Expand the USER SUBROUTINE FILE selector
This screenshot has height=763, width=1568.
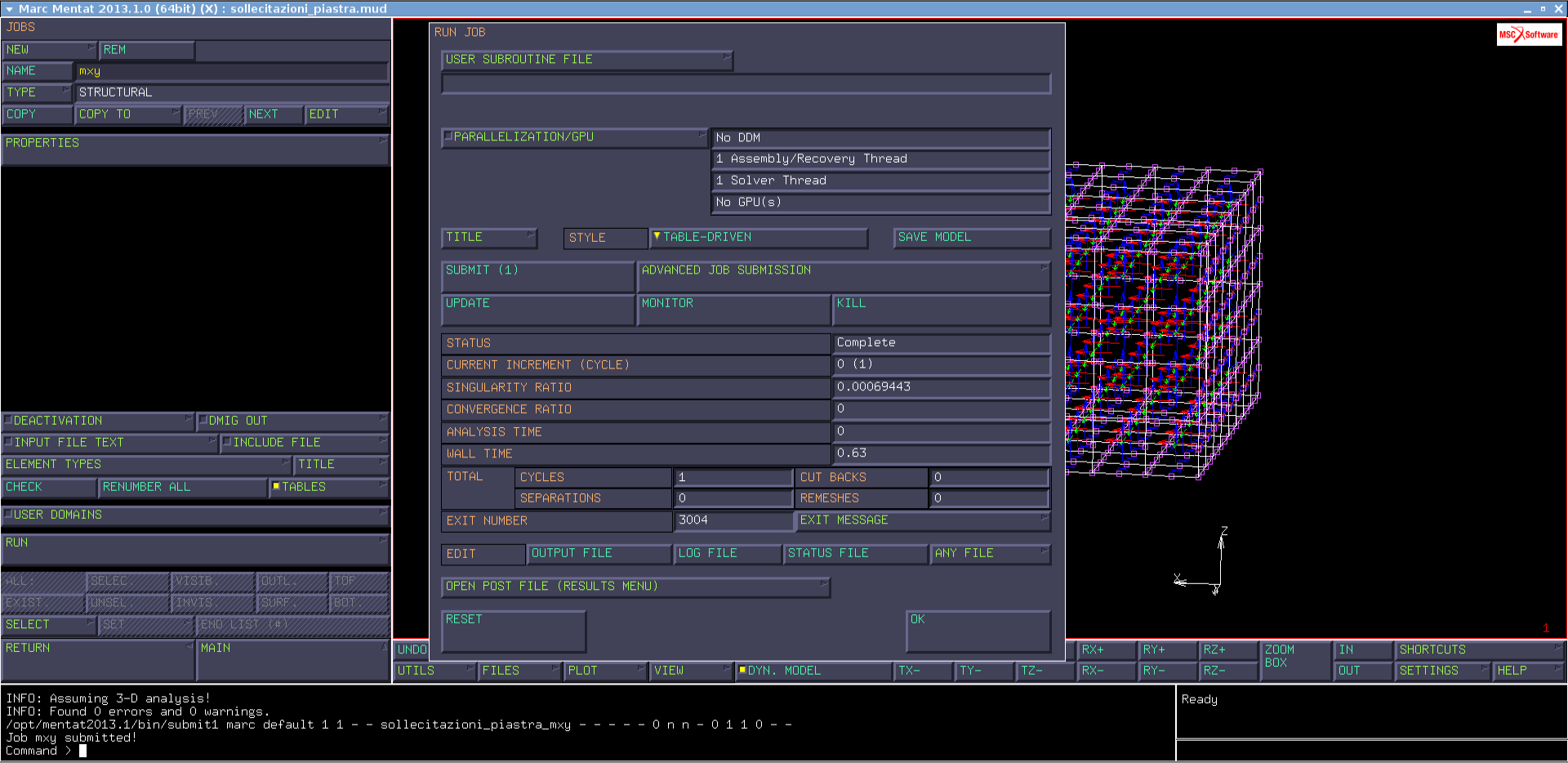click(586, 60)
